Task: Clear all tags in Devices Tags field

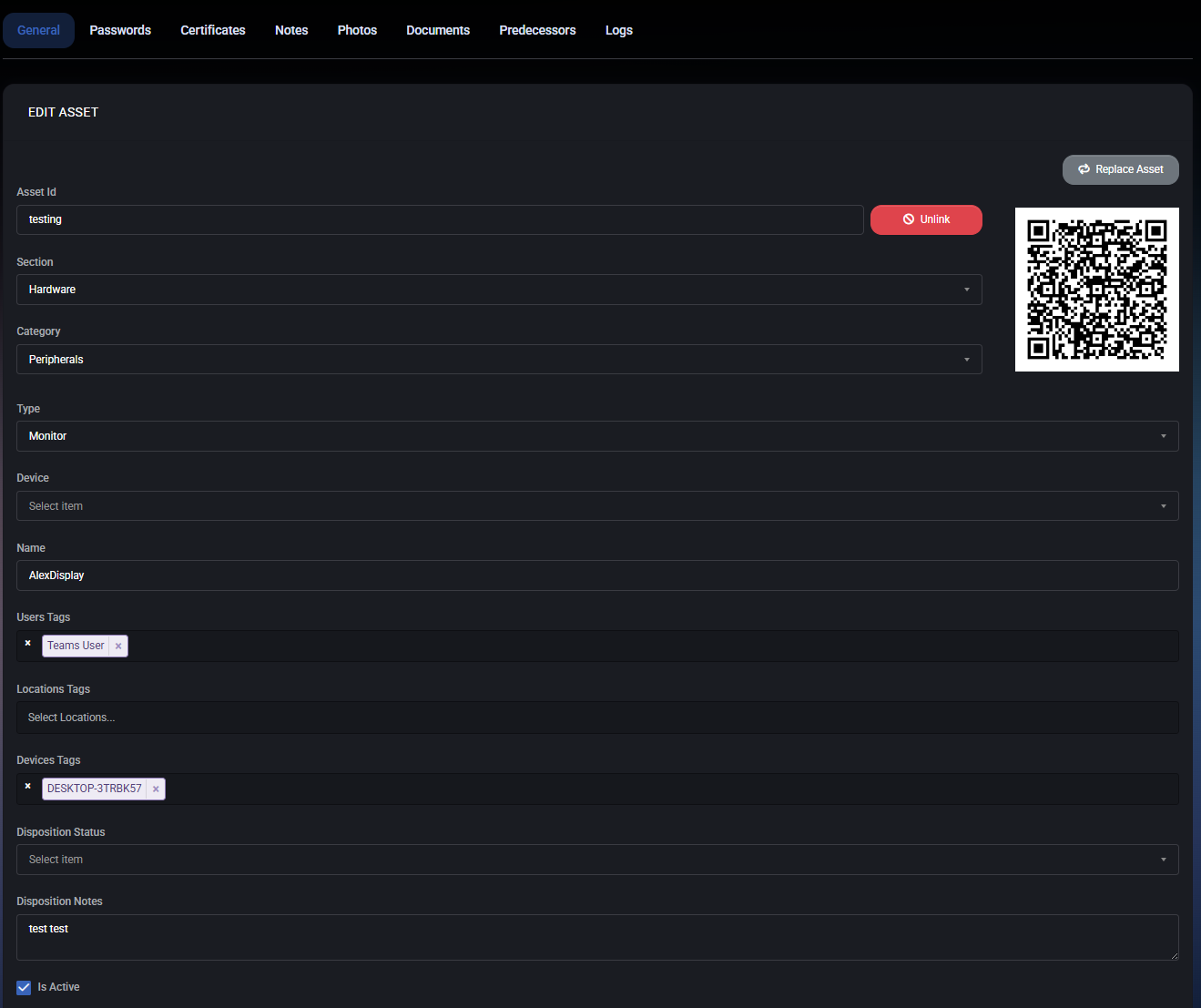Action: point(27,786)
